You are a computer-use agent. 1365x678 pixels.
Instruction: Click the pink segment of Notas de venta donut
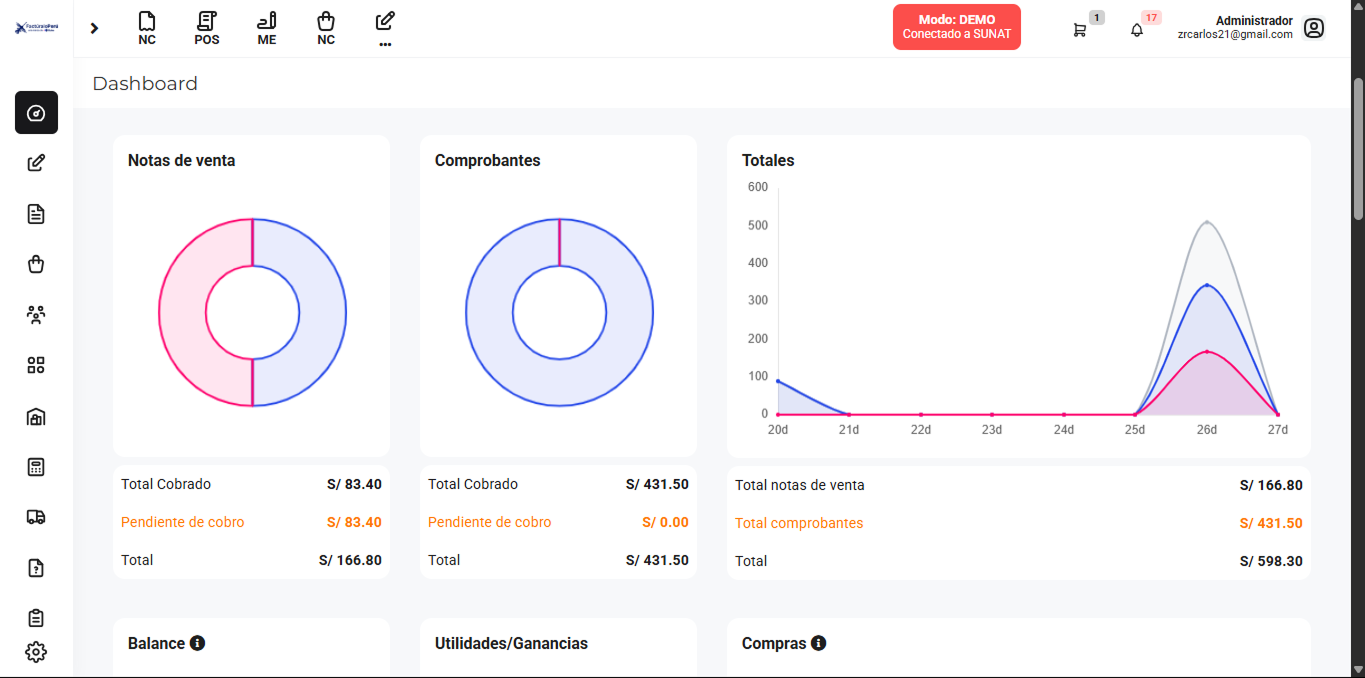182,312
